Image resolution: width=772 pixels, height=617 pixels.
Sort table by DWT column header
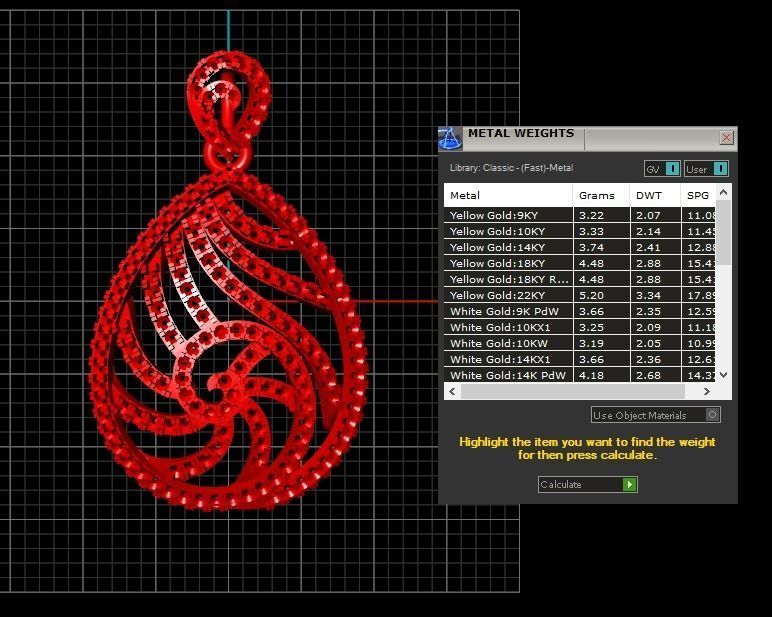(x=655, y=195)
